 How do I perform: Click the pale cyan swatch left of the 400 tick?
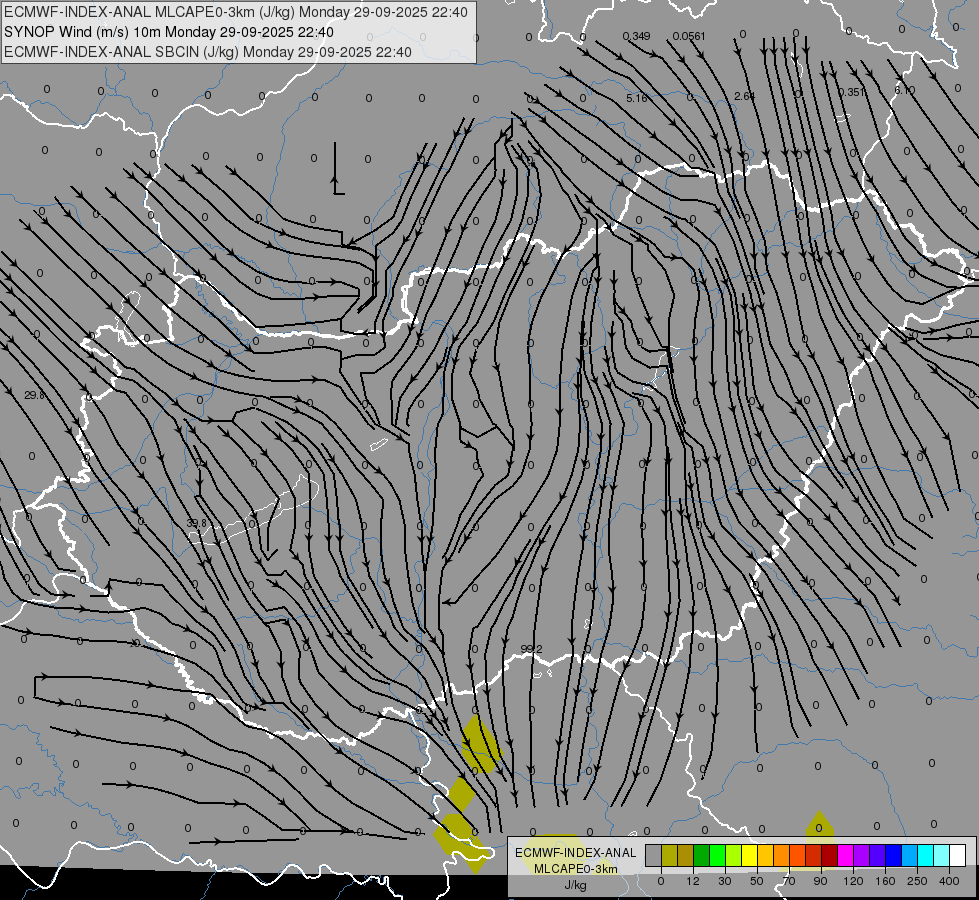pyautogui.click(x=942, y=855)
